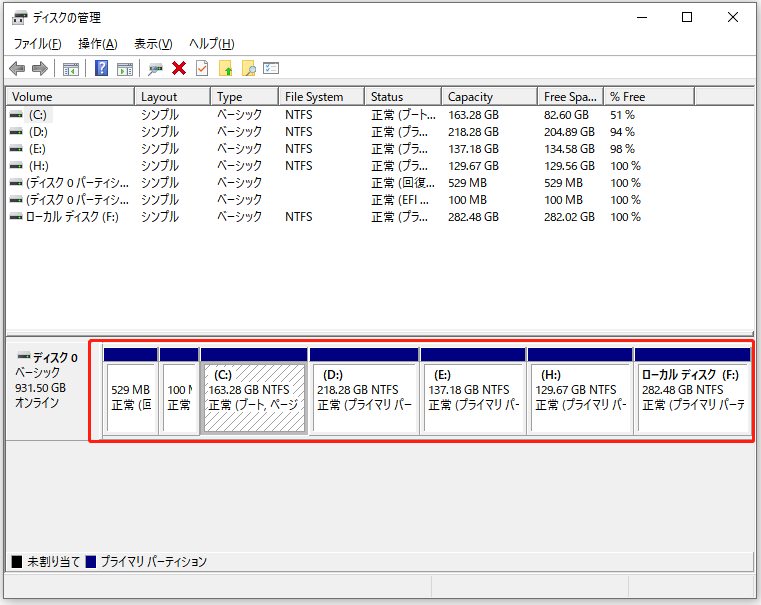Sort by the Status column header

click(403, 97)
